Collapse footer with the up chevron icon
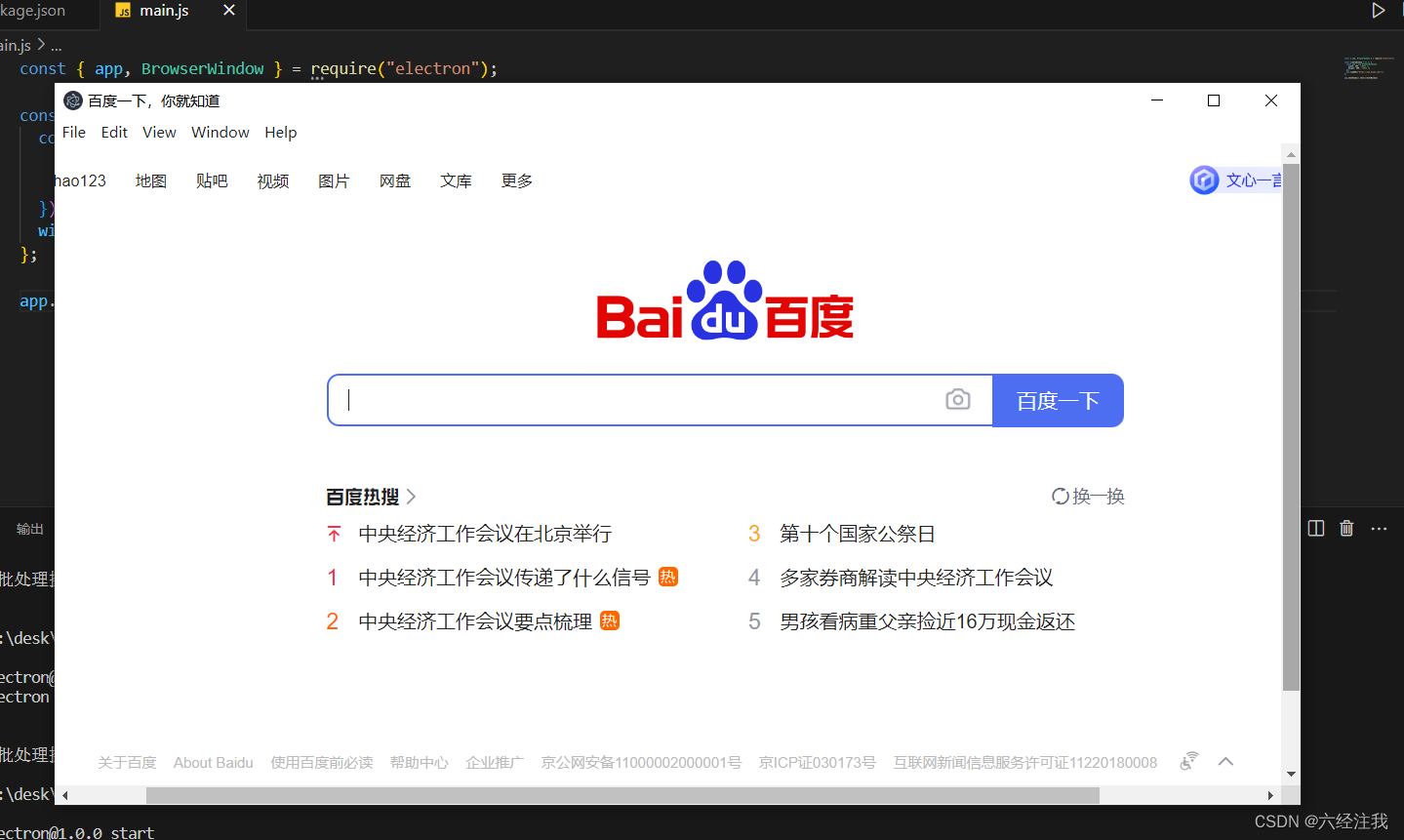Screen dimensions: 1404x840 tap(1226, 762)
